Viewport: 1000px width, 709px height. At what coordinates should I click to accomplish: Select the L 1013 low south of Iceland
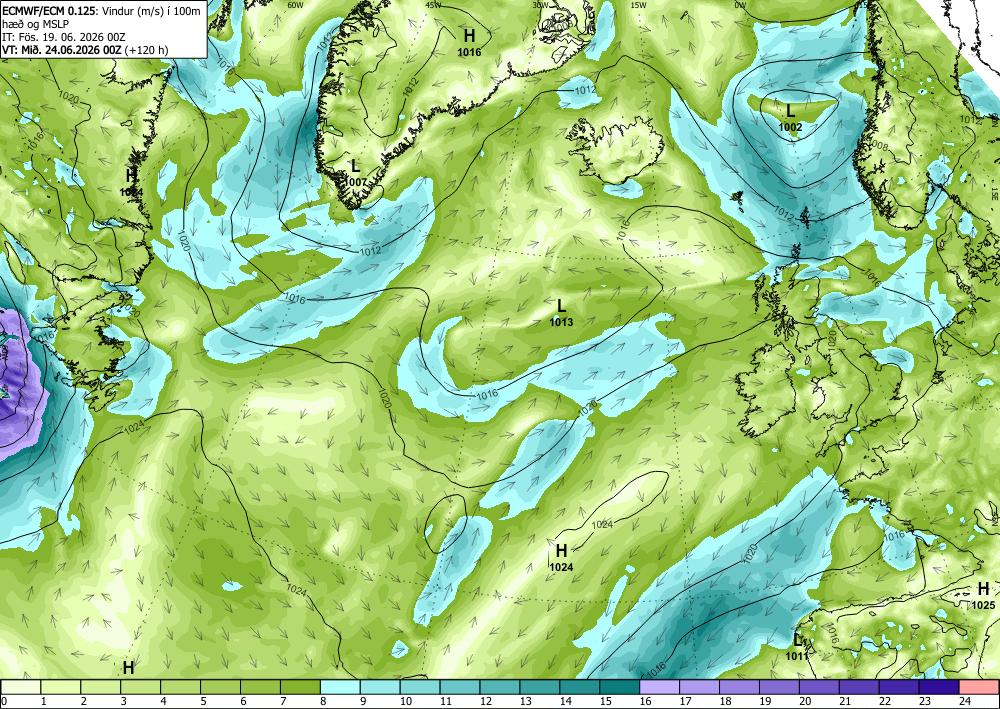click(561, 313)
